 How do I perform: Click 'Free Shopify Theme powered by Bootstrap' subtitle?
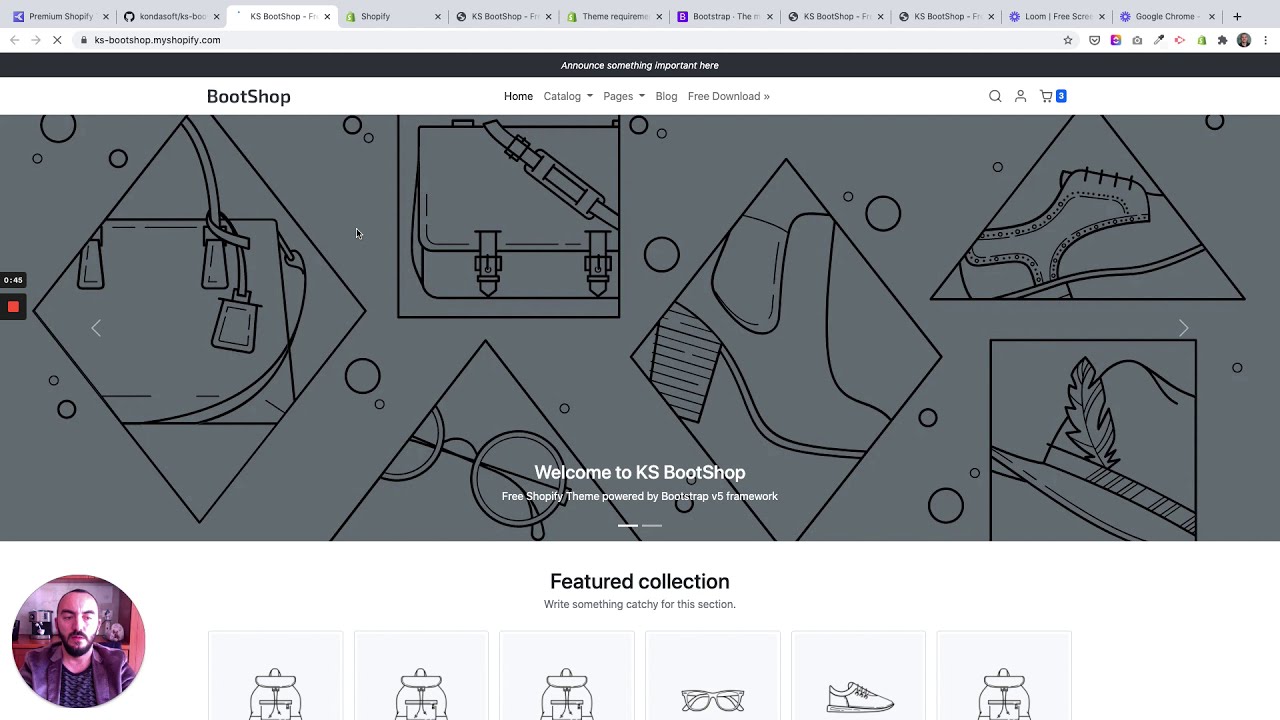click(640, 496)
